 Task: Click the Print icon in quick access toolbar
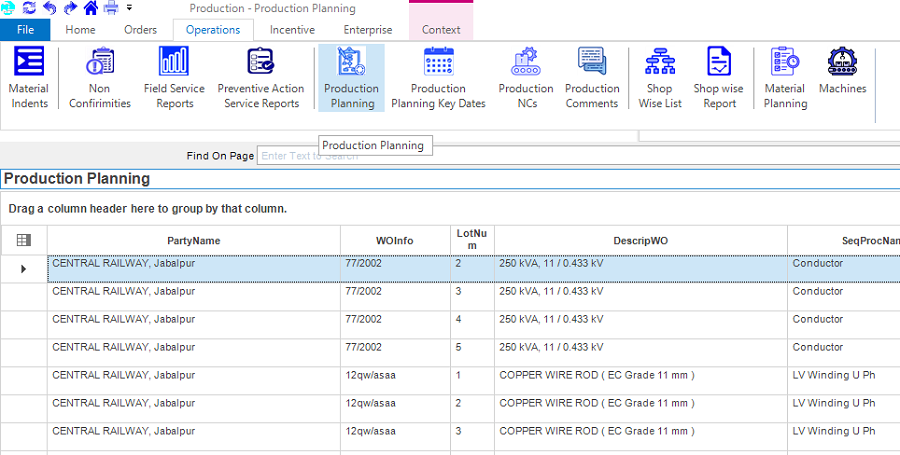(111, 8)
